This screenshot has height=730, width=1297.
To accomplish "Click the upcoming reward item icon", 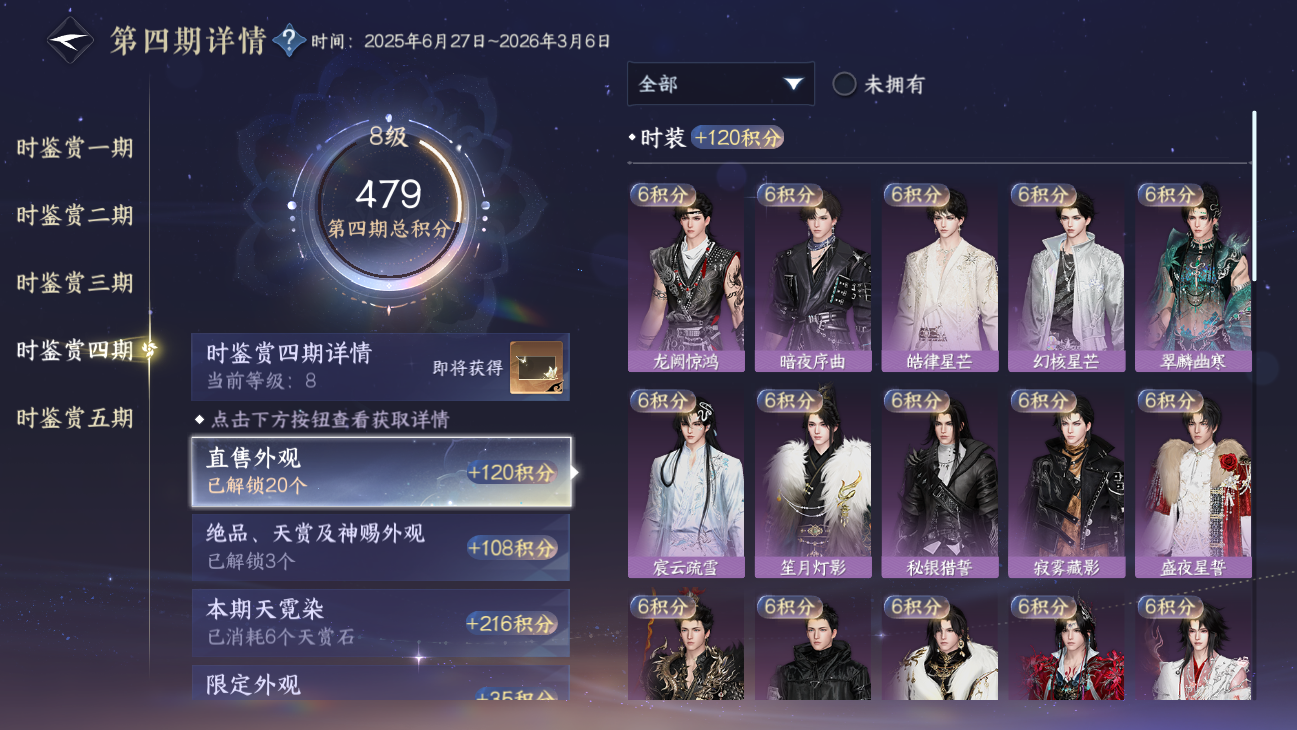I will tap(536, 367).
